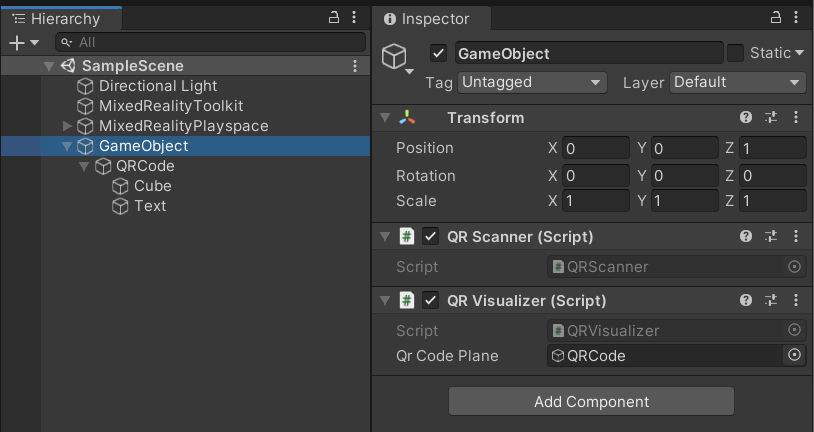This screenshot has height=432, width=814.
Task: Click the plus create-object button in Hierarchy
Action: (17, 43)
